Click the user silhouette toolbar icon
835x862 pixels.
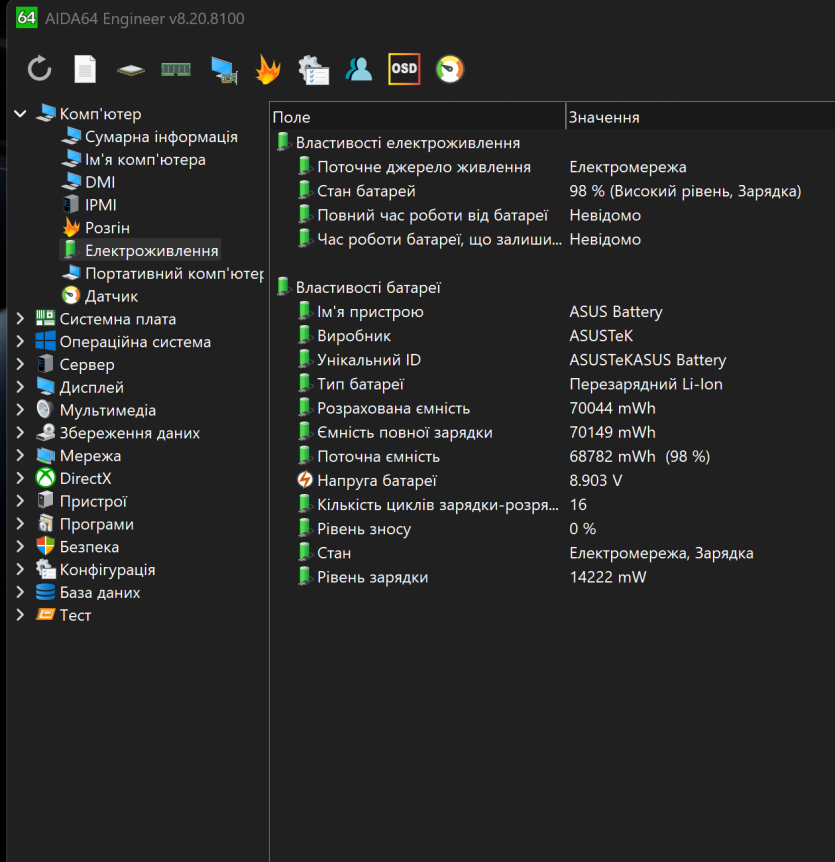click(x=358, y=69)
